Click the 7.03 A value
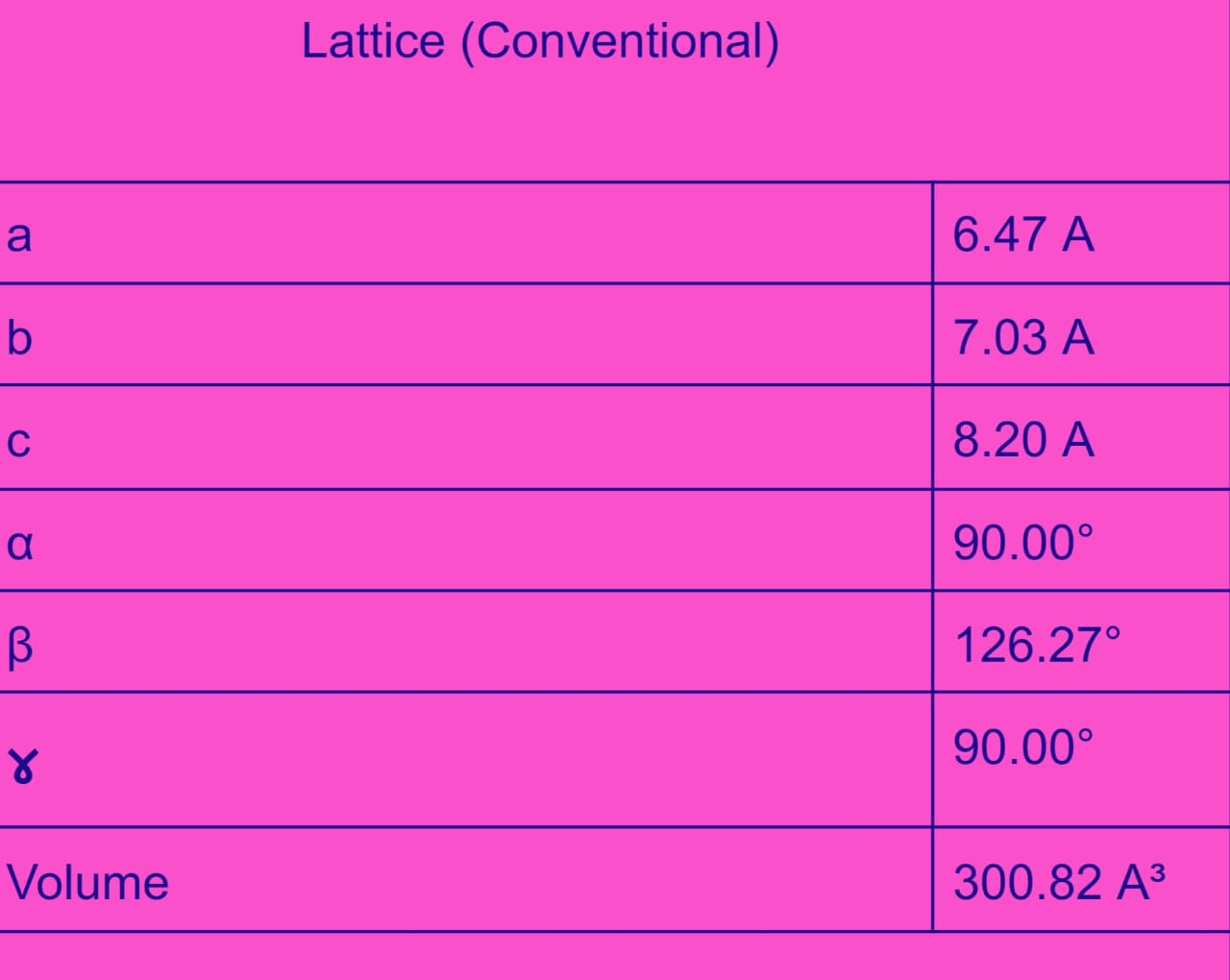Viewport: 1230px width, 980px height. [x=1023, y=337]
